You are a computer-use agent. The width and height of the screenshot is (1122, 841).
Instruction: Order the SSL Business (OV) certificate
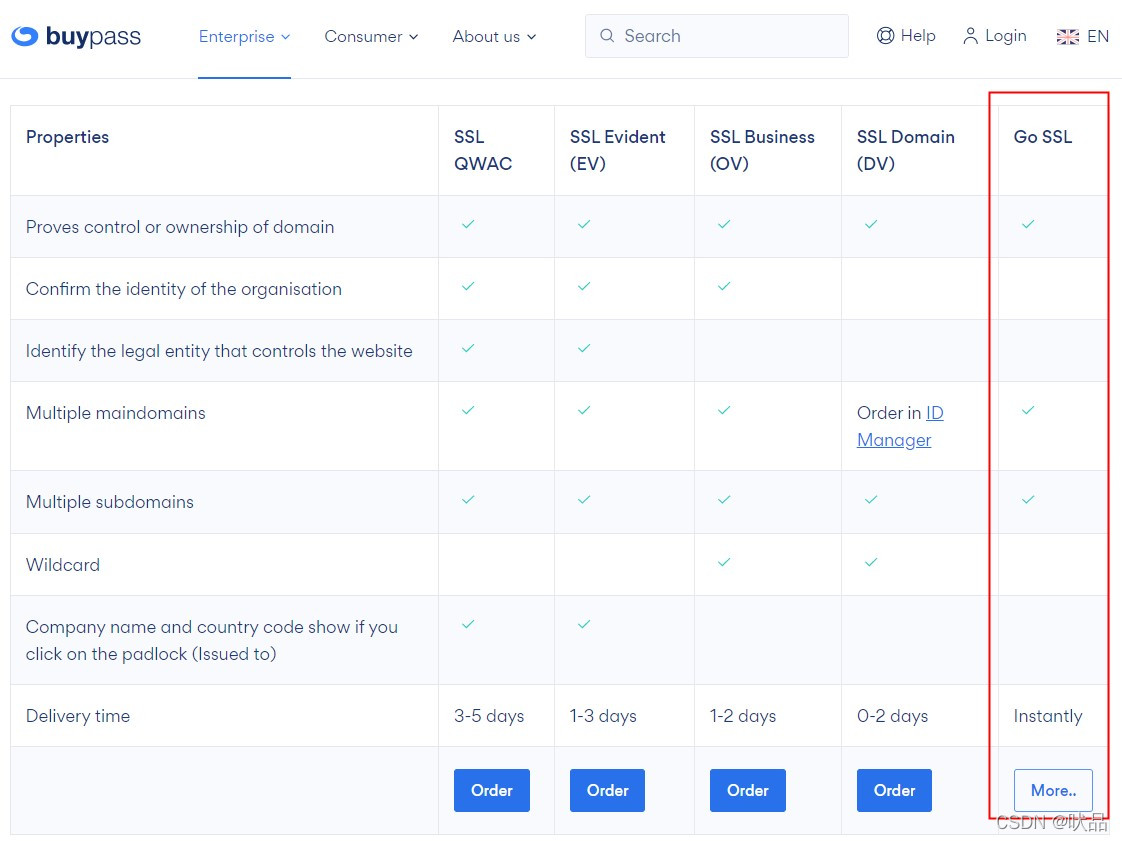point(748,790)
